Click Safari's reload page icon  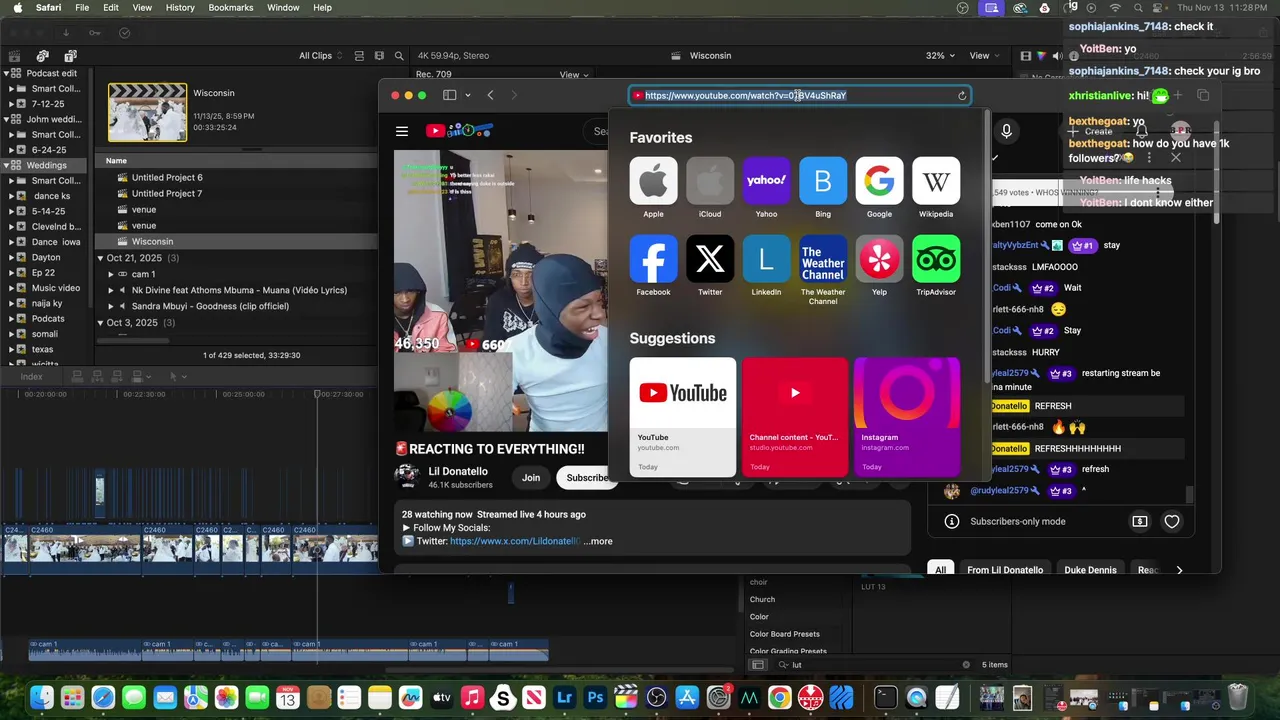click(962, 96)
